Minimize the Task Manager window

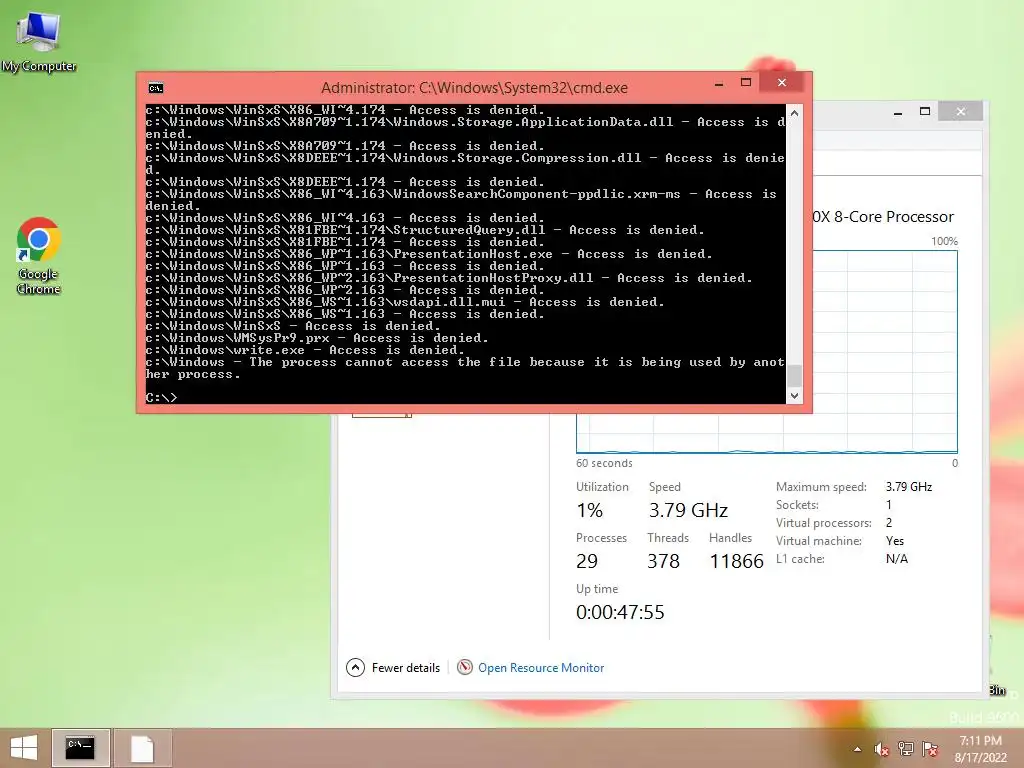point(898,112)
